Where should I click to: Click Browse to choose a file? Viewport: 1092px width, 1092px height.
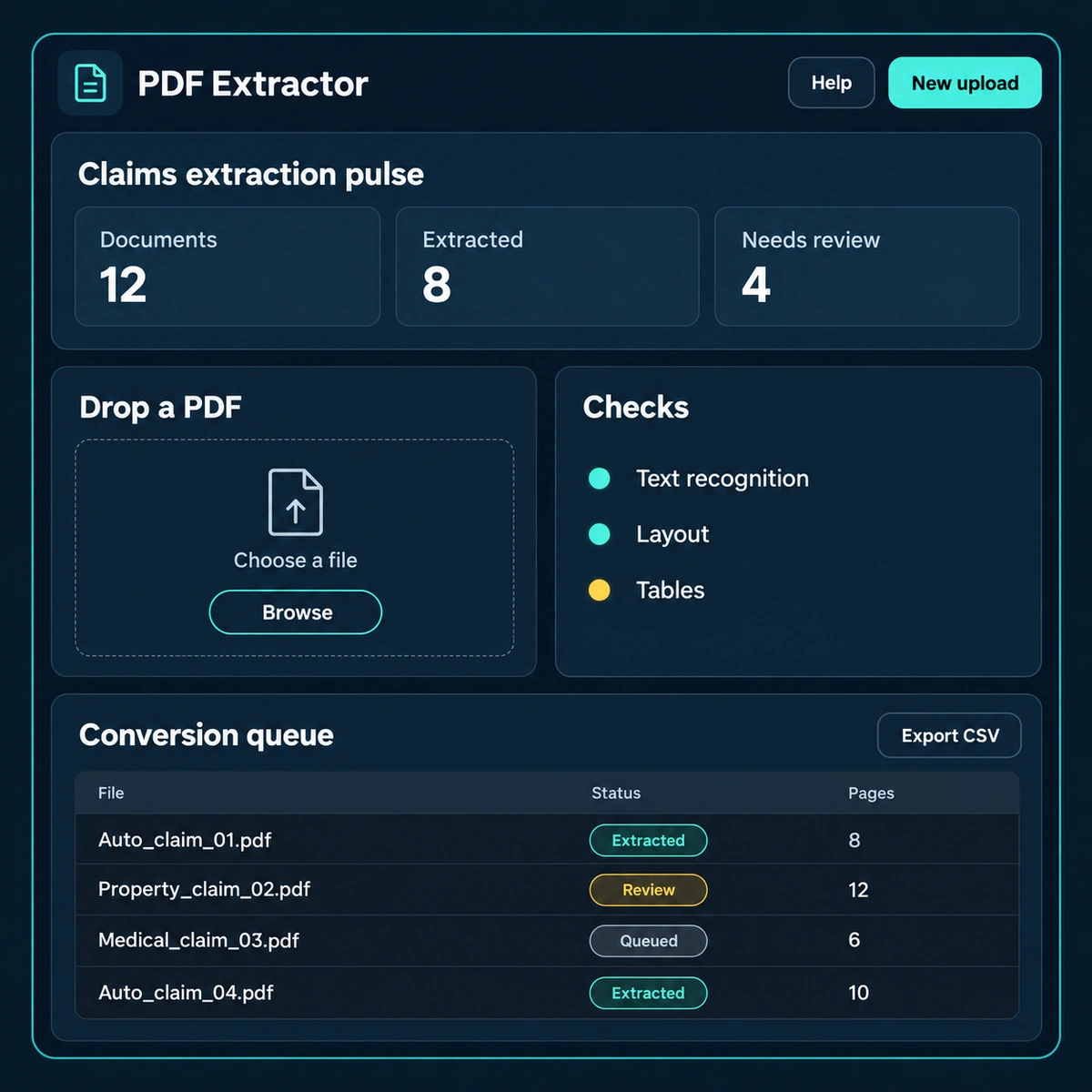296,612
